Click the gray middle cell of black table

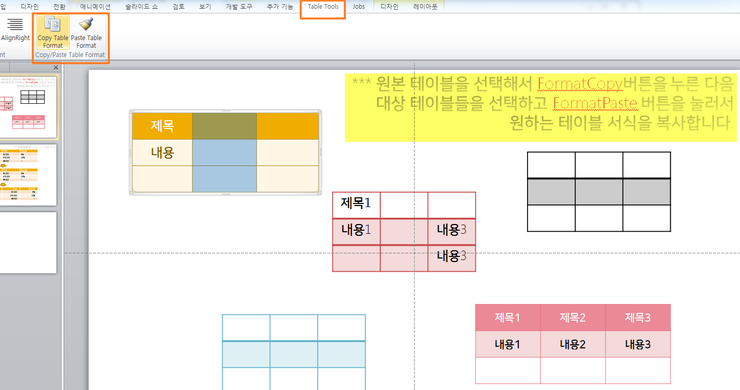599,192
